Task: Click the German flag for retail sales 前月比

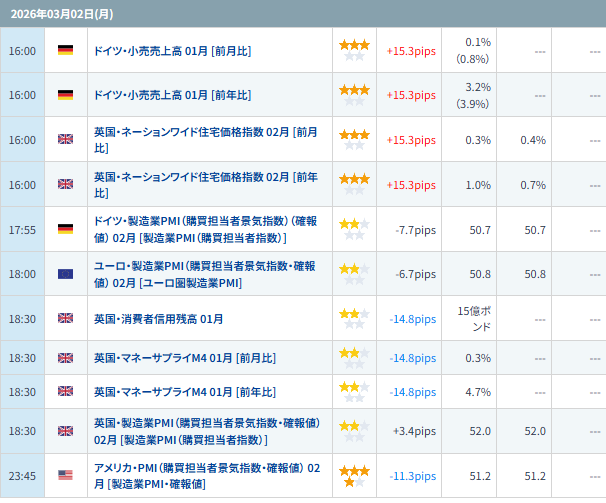Action: click(66, 50)
